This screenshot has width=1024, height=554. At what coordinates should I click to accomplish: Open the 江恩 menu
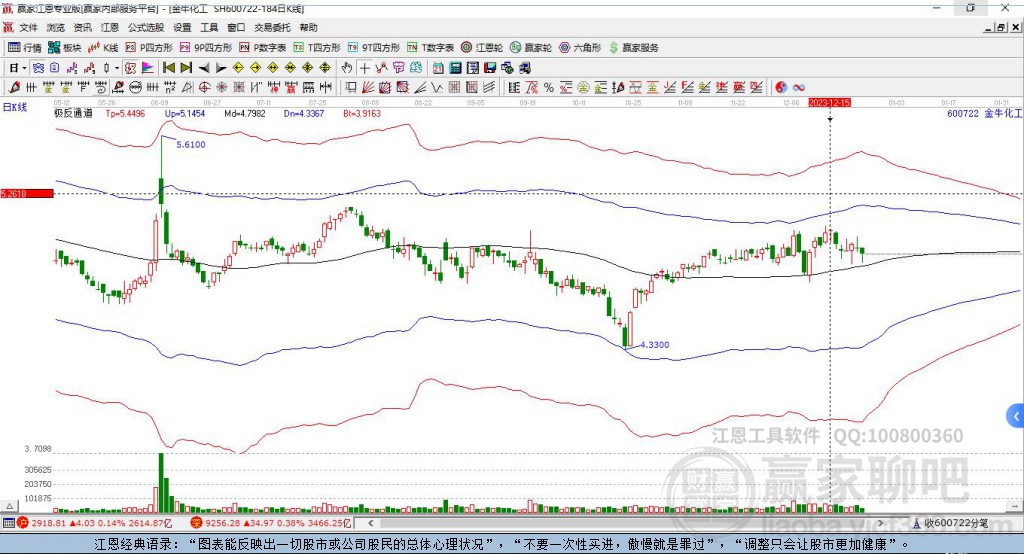point(110,27)
